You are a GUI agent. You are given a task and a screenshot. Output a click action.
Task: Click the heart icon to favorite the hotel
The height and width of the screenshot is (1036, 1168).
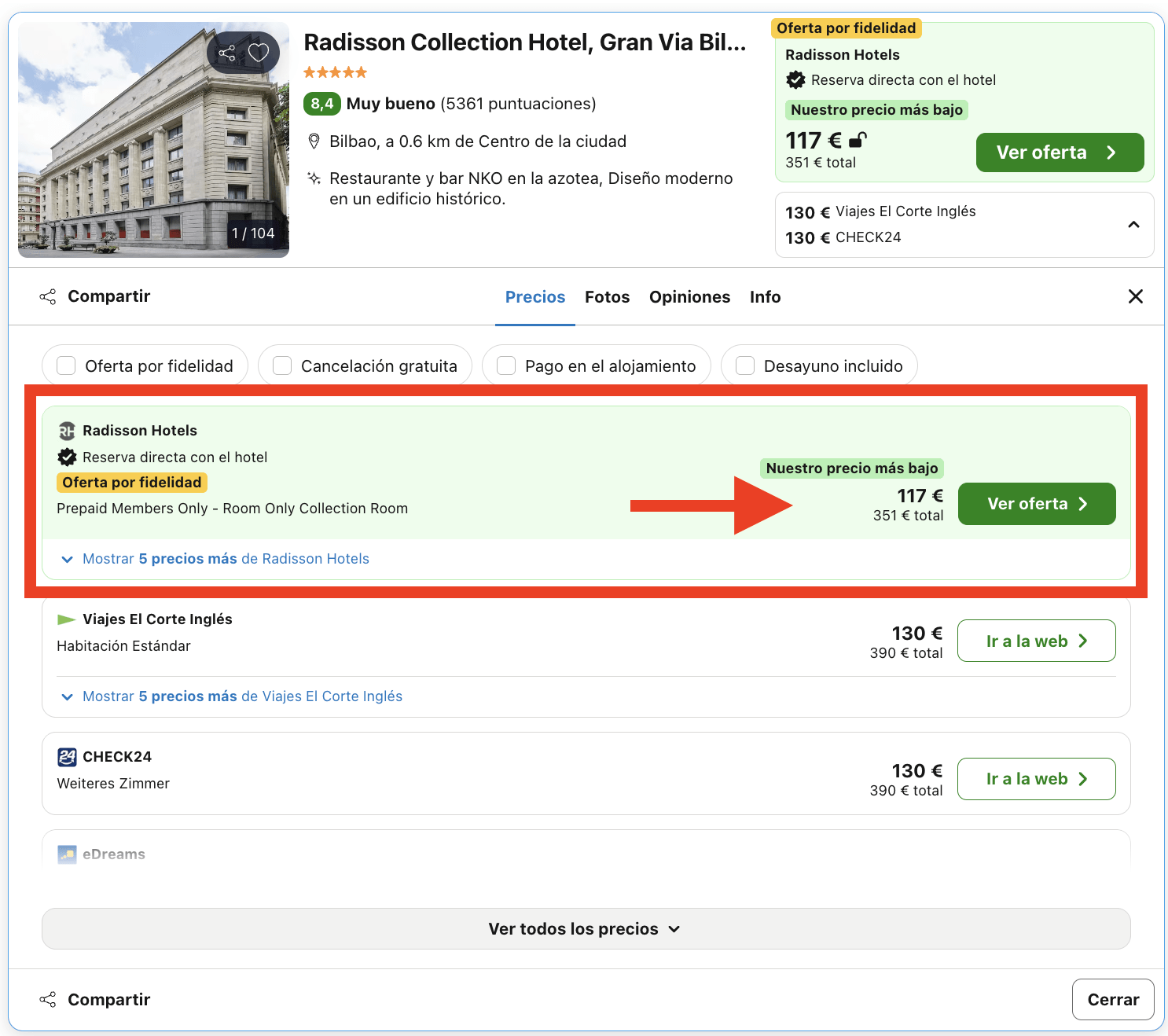click(x=259, y=52)
